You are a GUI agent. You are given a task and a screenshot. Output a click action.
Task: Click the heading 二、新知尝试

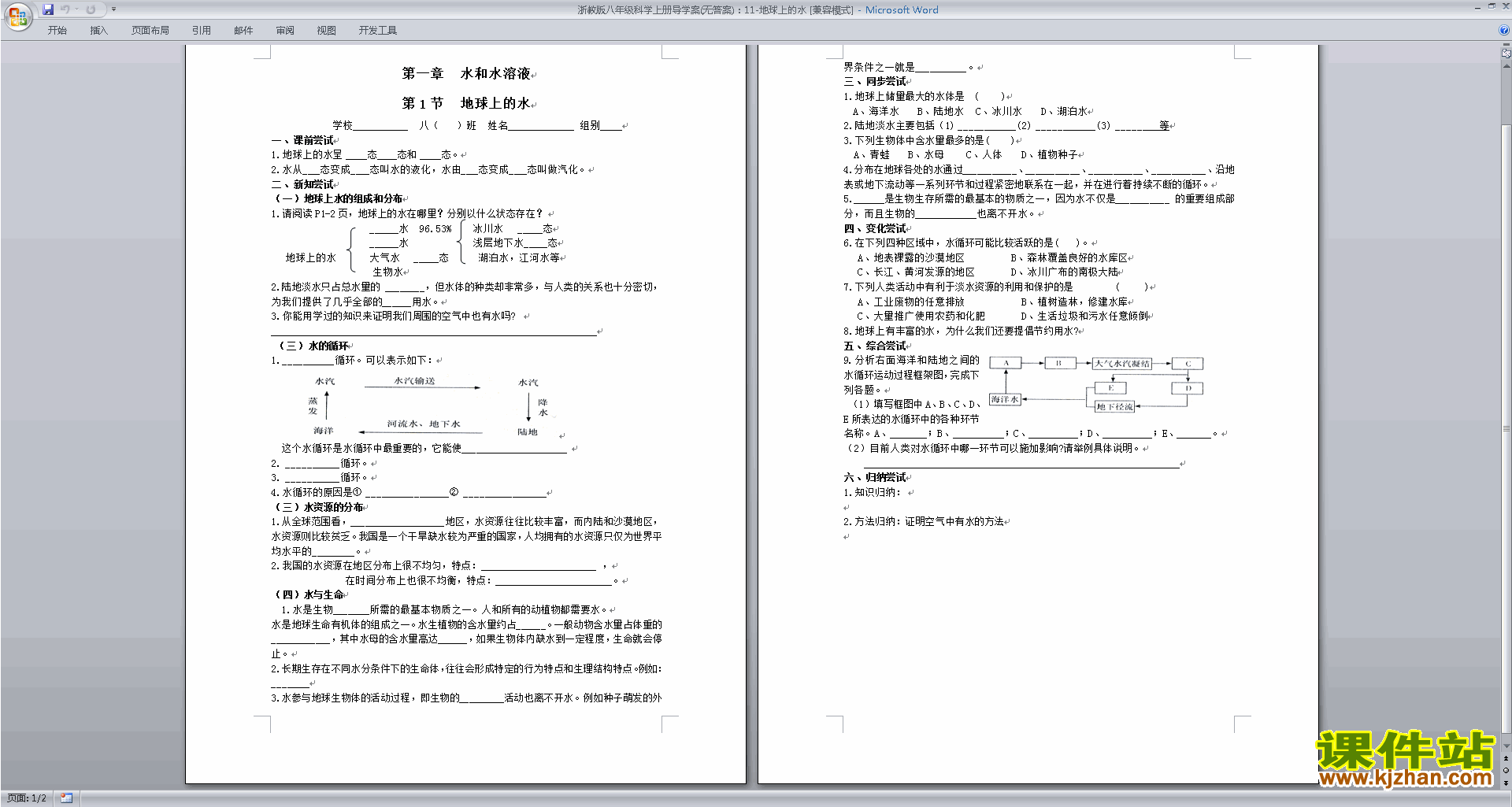[x=302, y=184]
